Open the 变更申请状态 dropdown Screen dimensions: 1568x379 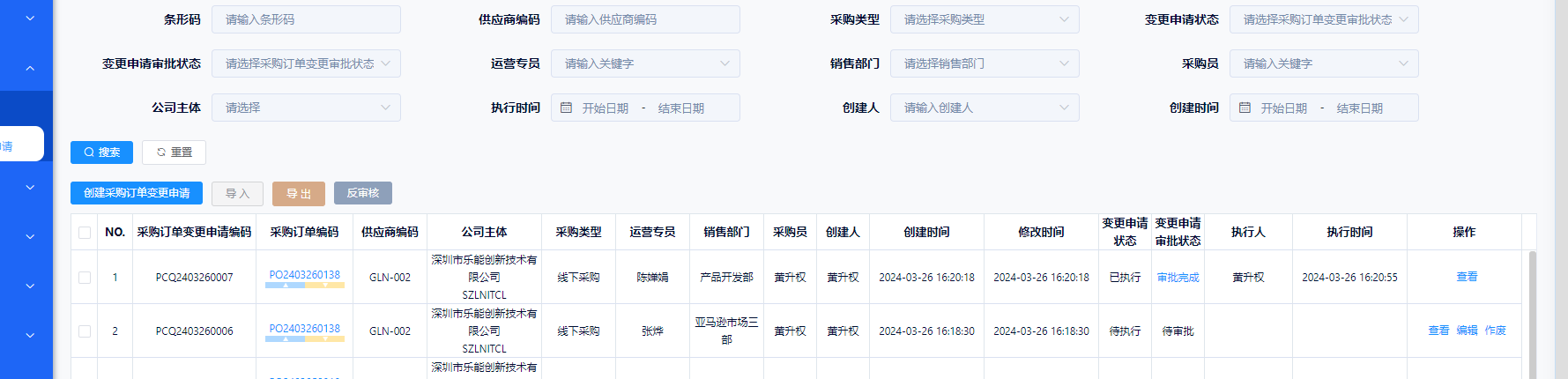(x=1324, y=19)
